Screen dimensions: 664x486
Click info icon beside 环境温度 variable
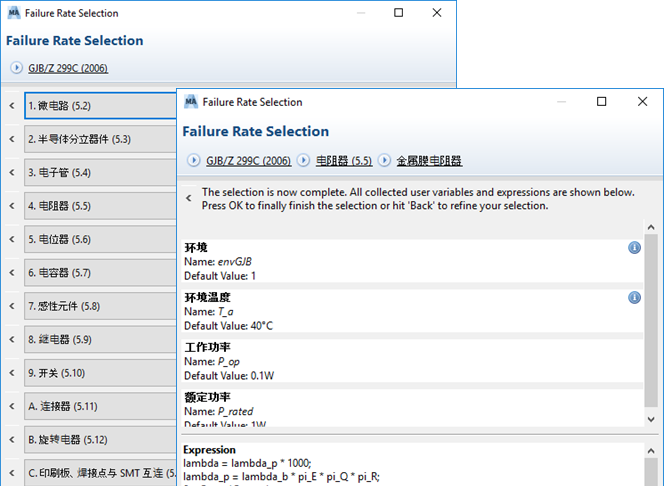point(634,297)
